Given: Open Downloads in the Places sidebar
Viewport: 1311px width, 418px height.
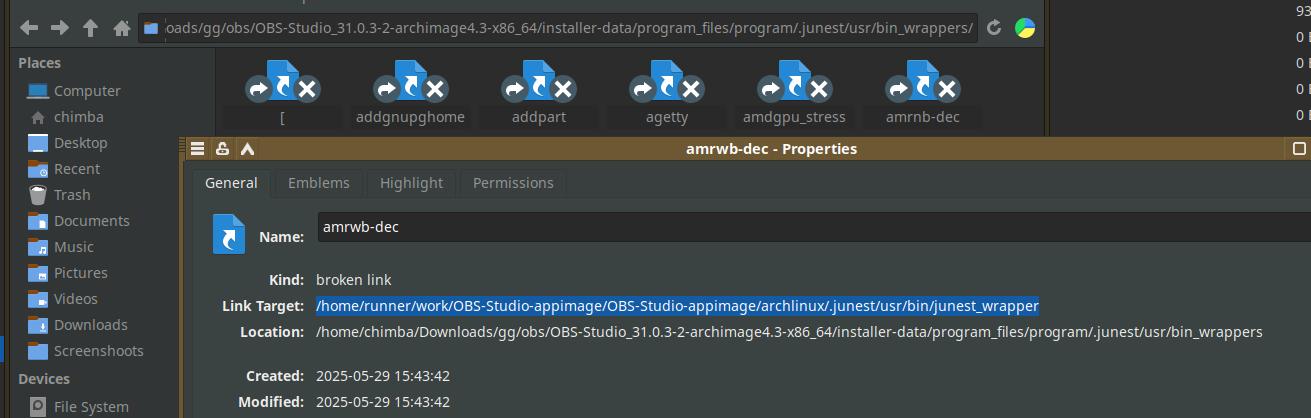Looking at the screenshot, I should (90, 325).
